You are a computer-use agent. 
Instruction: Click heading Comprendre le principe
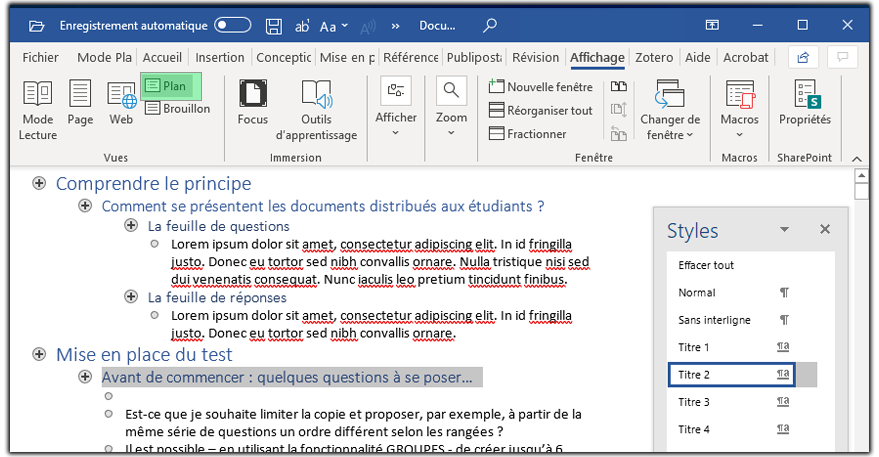pyautogui.click(x=154, y=183)
